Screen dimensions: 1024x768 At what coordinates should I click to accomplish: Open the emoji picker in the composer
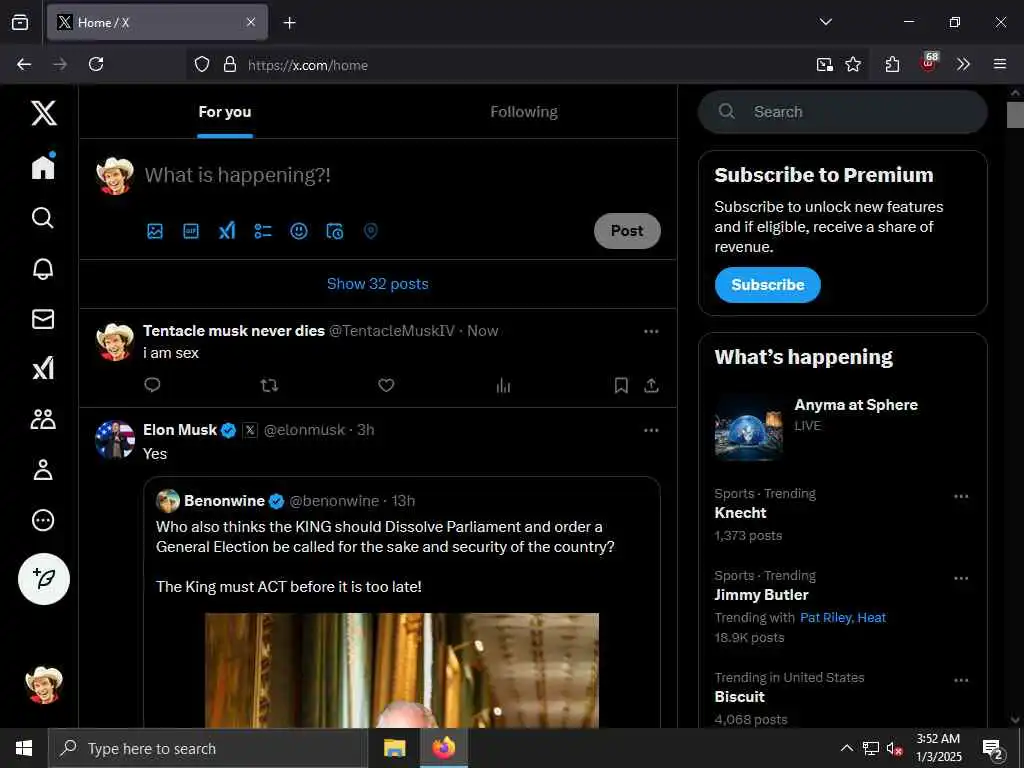298,231
